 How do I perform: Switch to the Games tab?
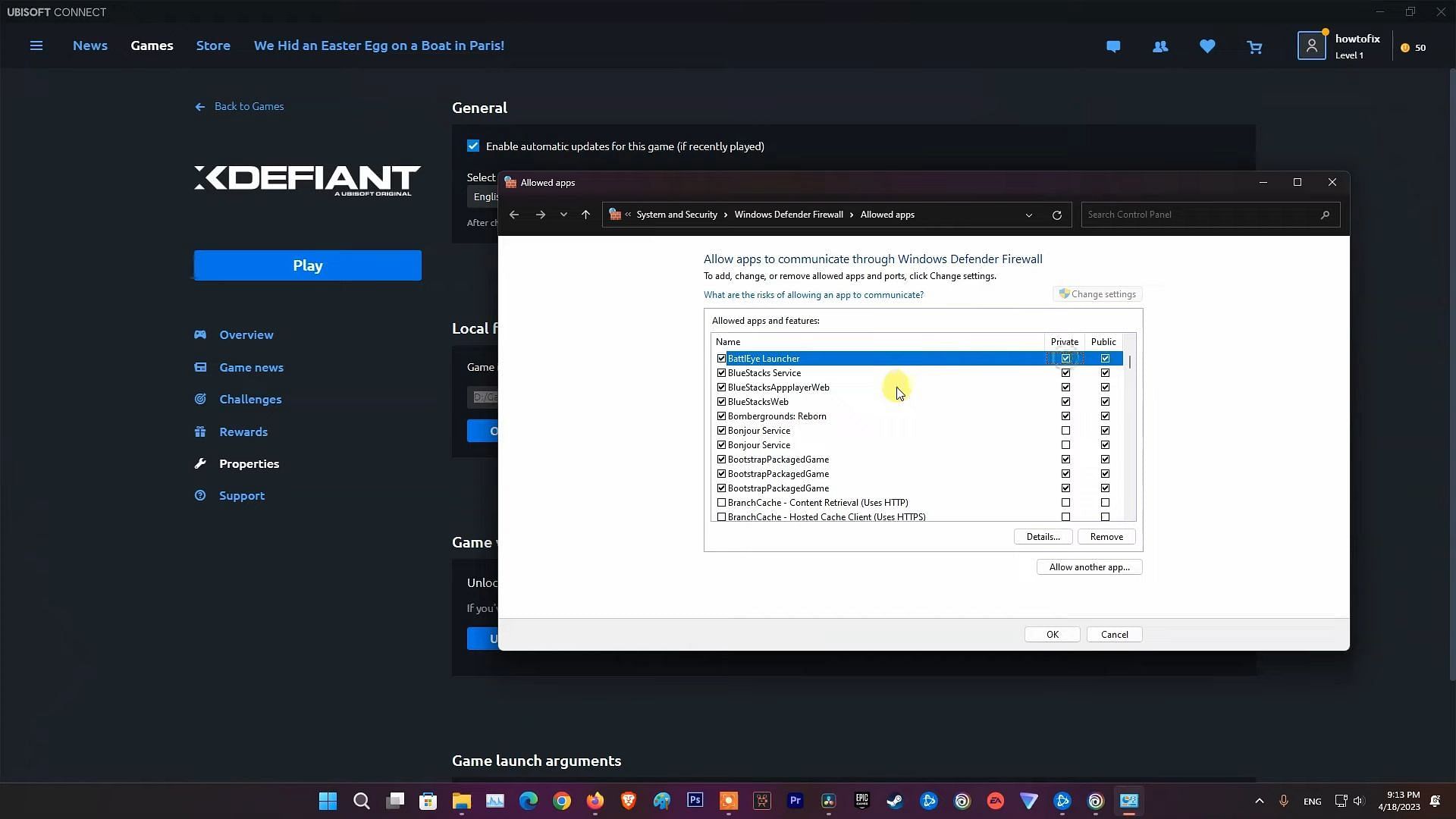[152, 45]
